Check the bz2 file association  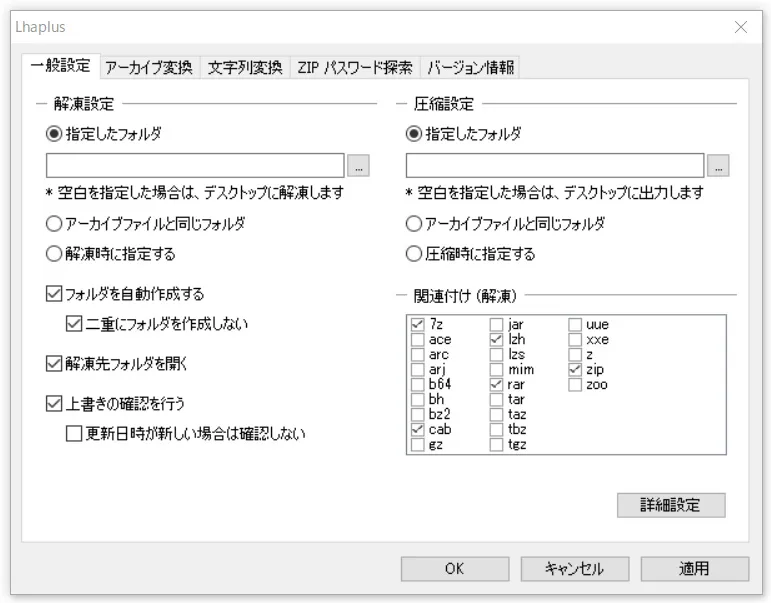(417, 415)
